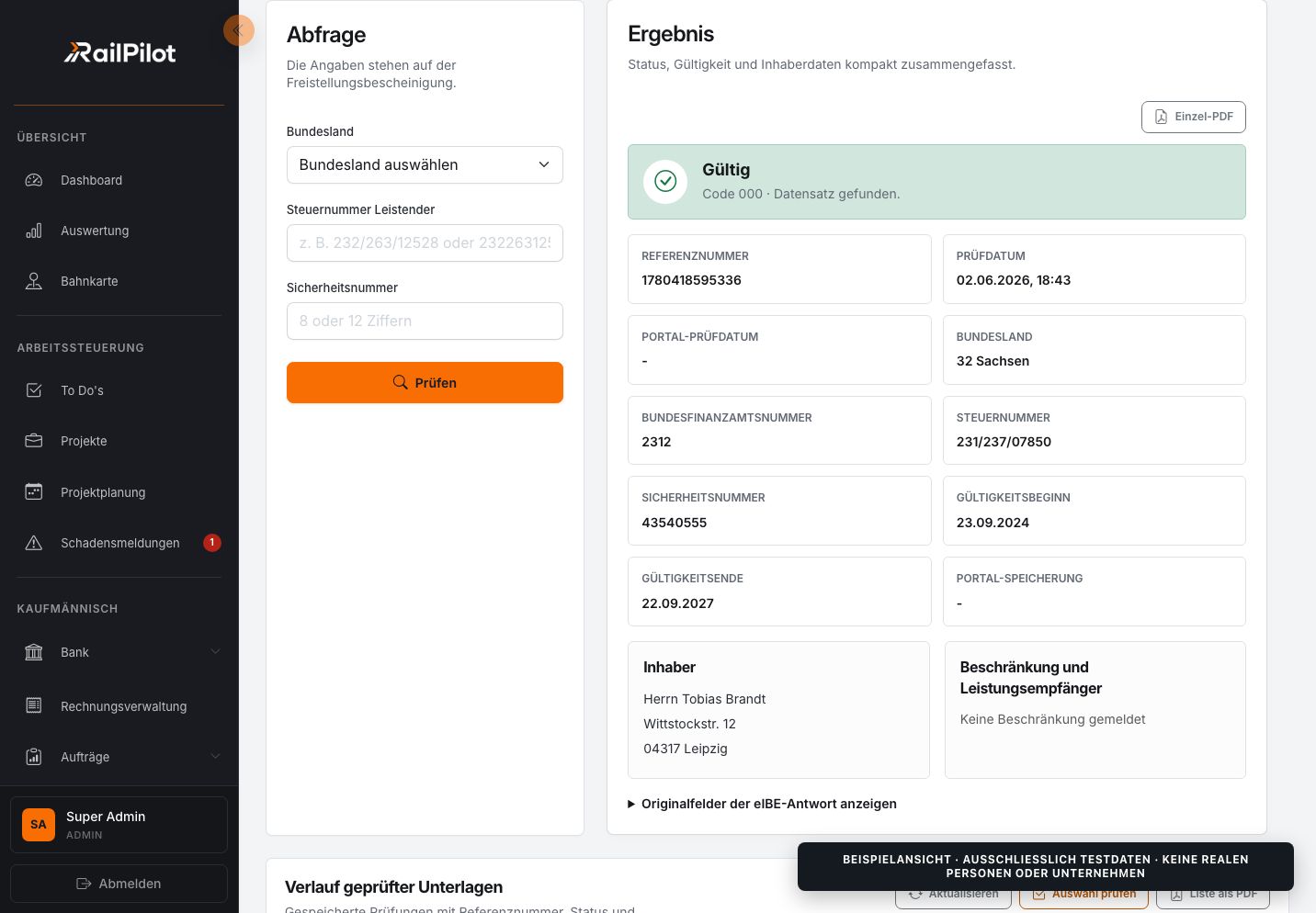Click the Aktualisieren button
This screenshot has height=913, width=1316.
point(954,894)
